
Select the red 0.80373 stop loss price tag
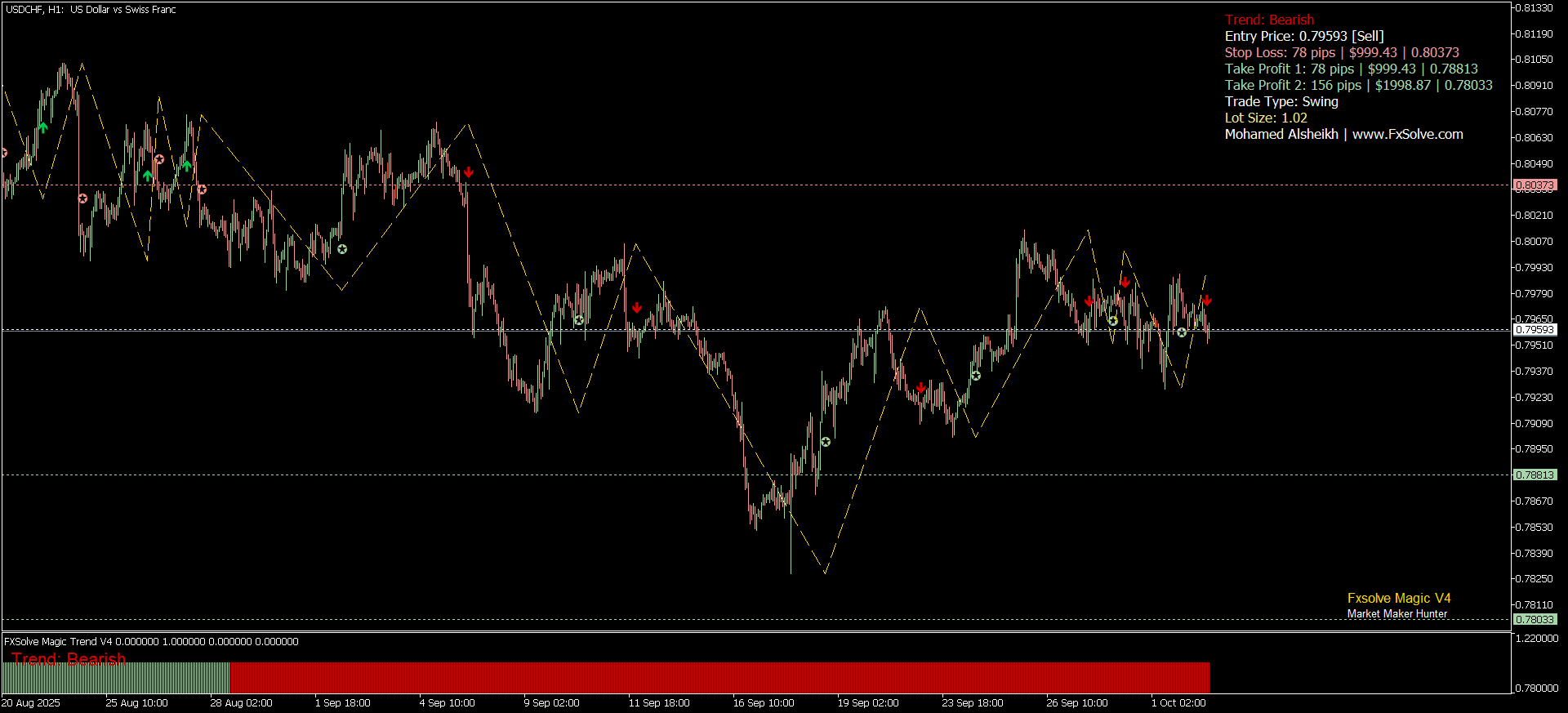pos(1535,185)
